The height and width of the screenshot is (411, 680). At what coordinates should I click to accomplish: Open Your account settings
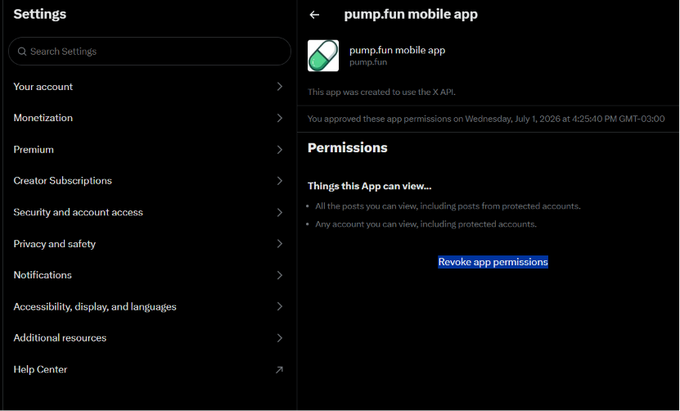click(x=149, y=87)
